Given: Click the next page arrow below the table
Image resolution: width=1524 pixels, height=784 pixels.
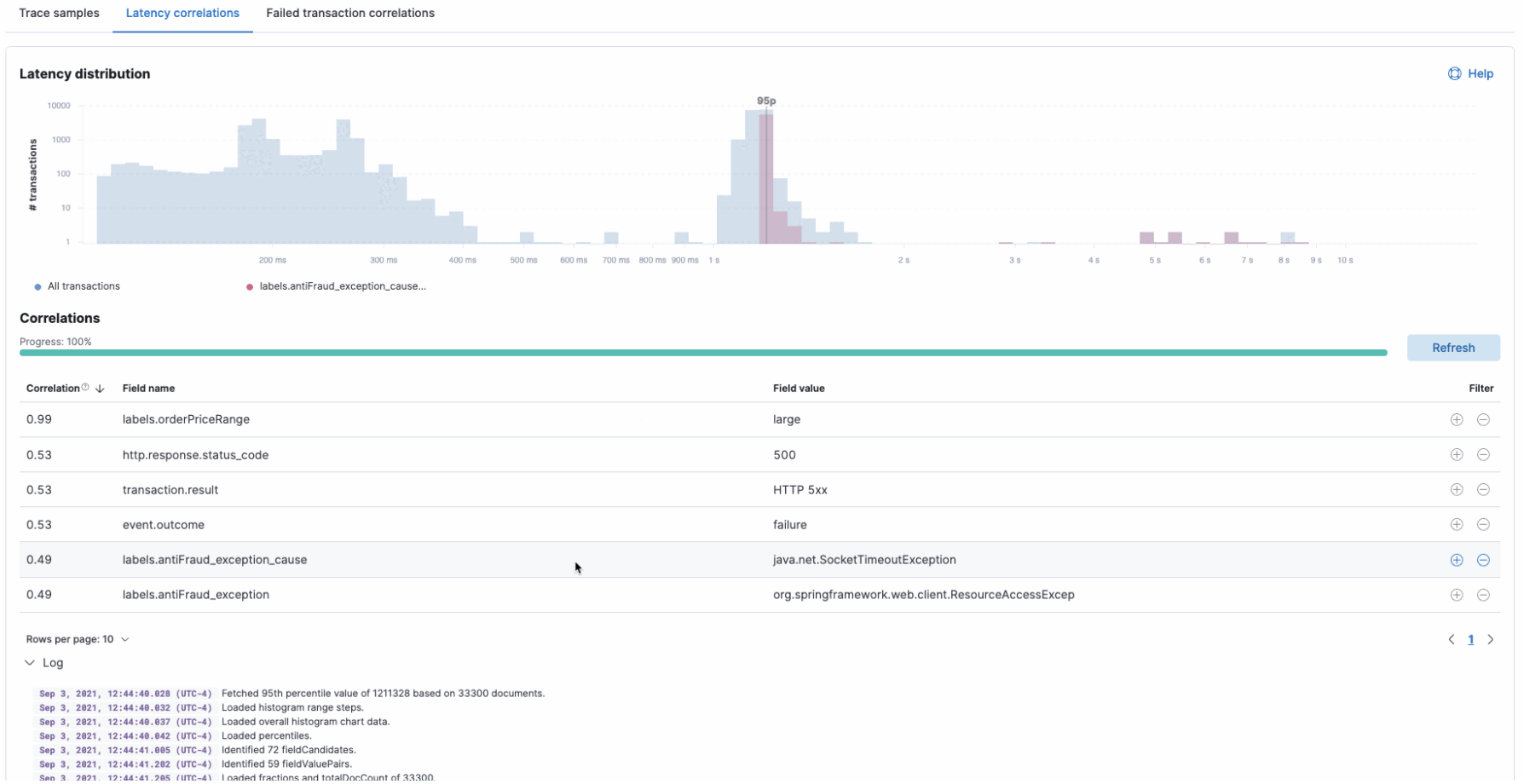Looking at the screenshot, I should coord(1491,638).
